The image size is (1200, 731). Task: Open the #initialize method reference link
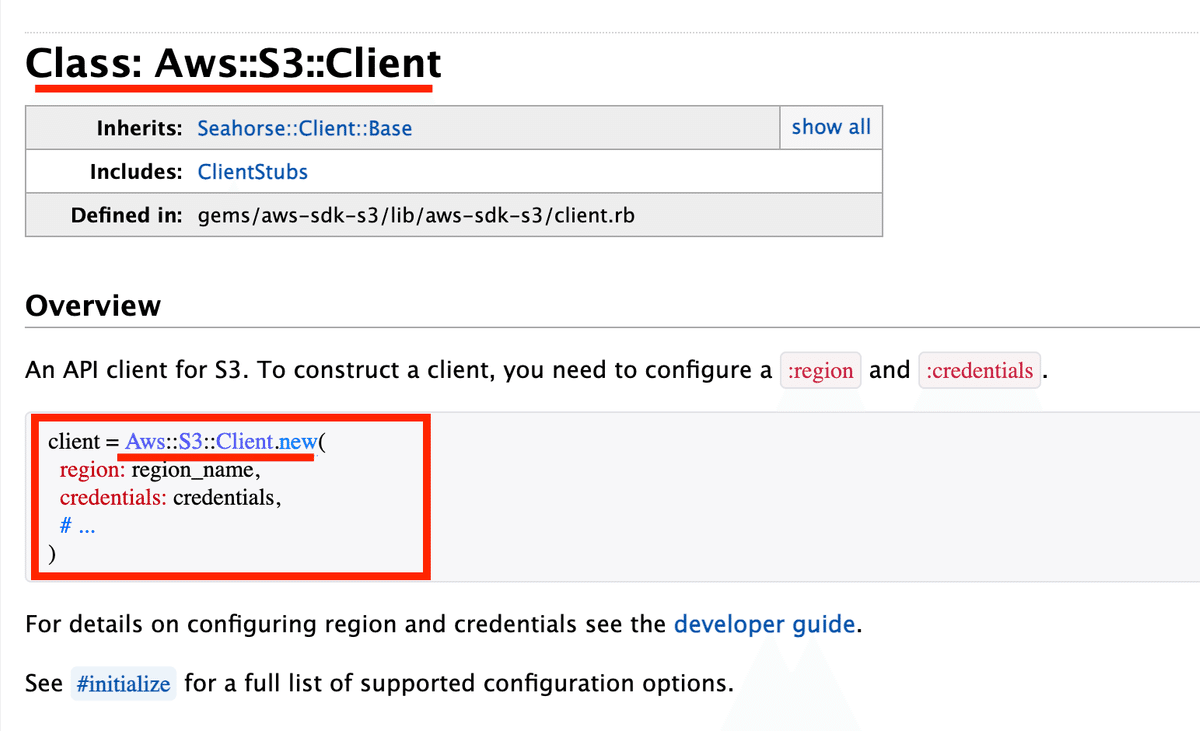click(x=123, y=683)
